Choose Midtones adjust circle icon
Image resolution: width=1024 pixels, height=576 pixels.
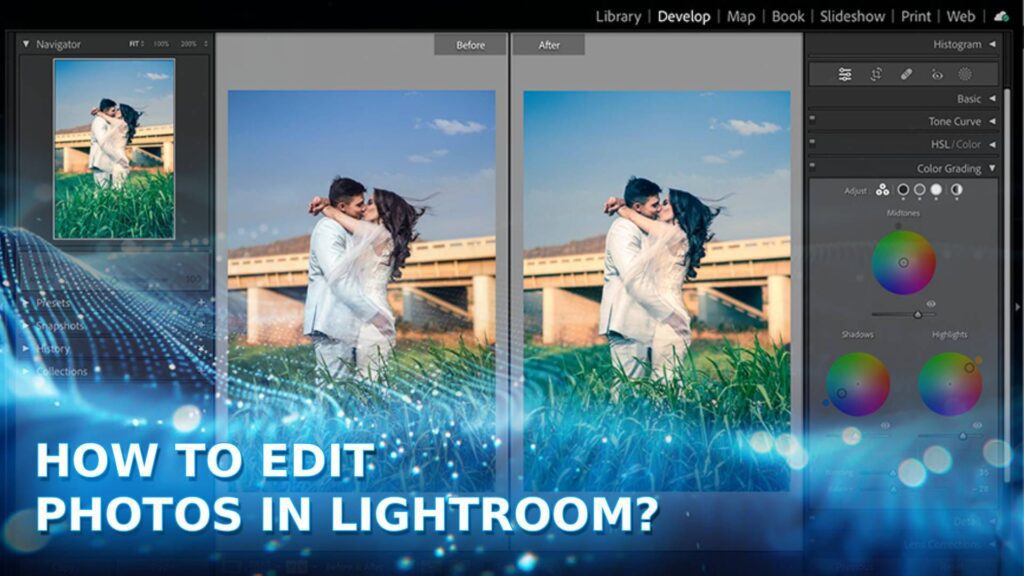920,190
